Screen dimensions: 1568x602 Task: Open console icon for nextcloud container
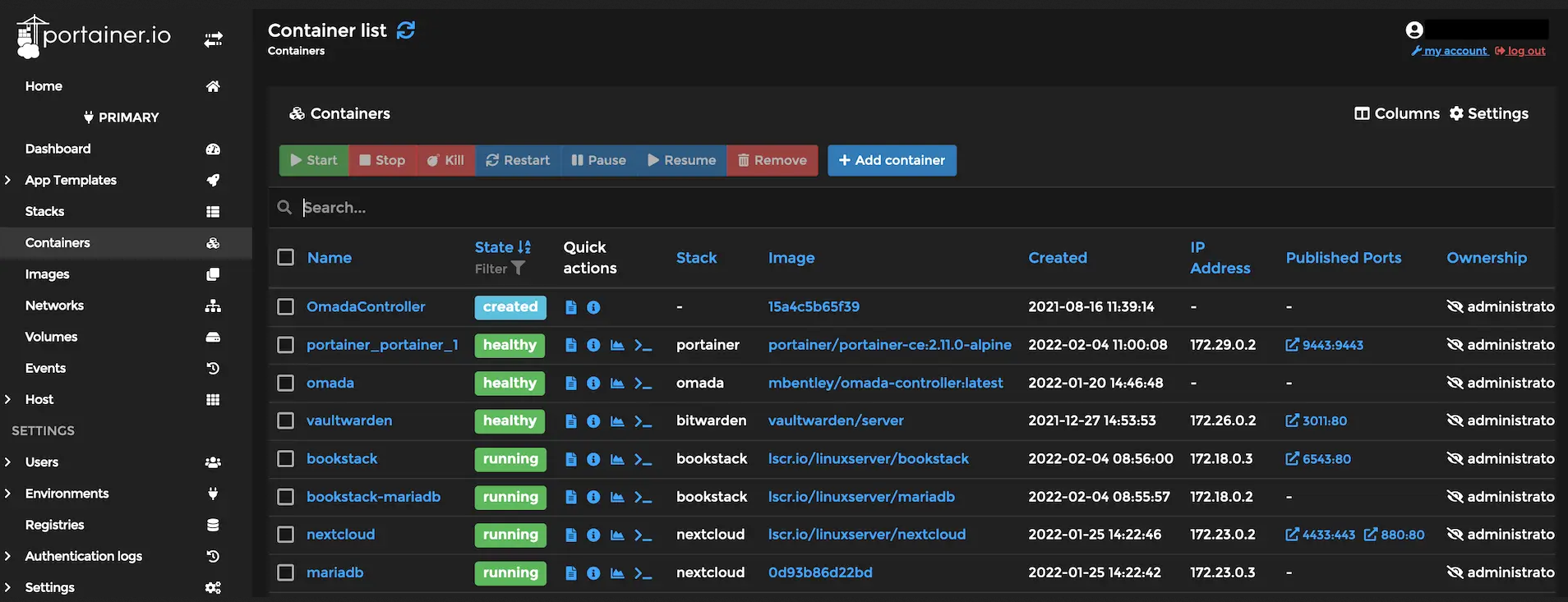(643, 535)
